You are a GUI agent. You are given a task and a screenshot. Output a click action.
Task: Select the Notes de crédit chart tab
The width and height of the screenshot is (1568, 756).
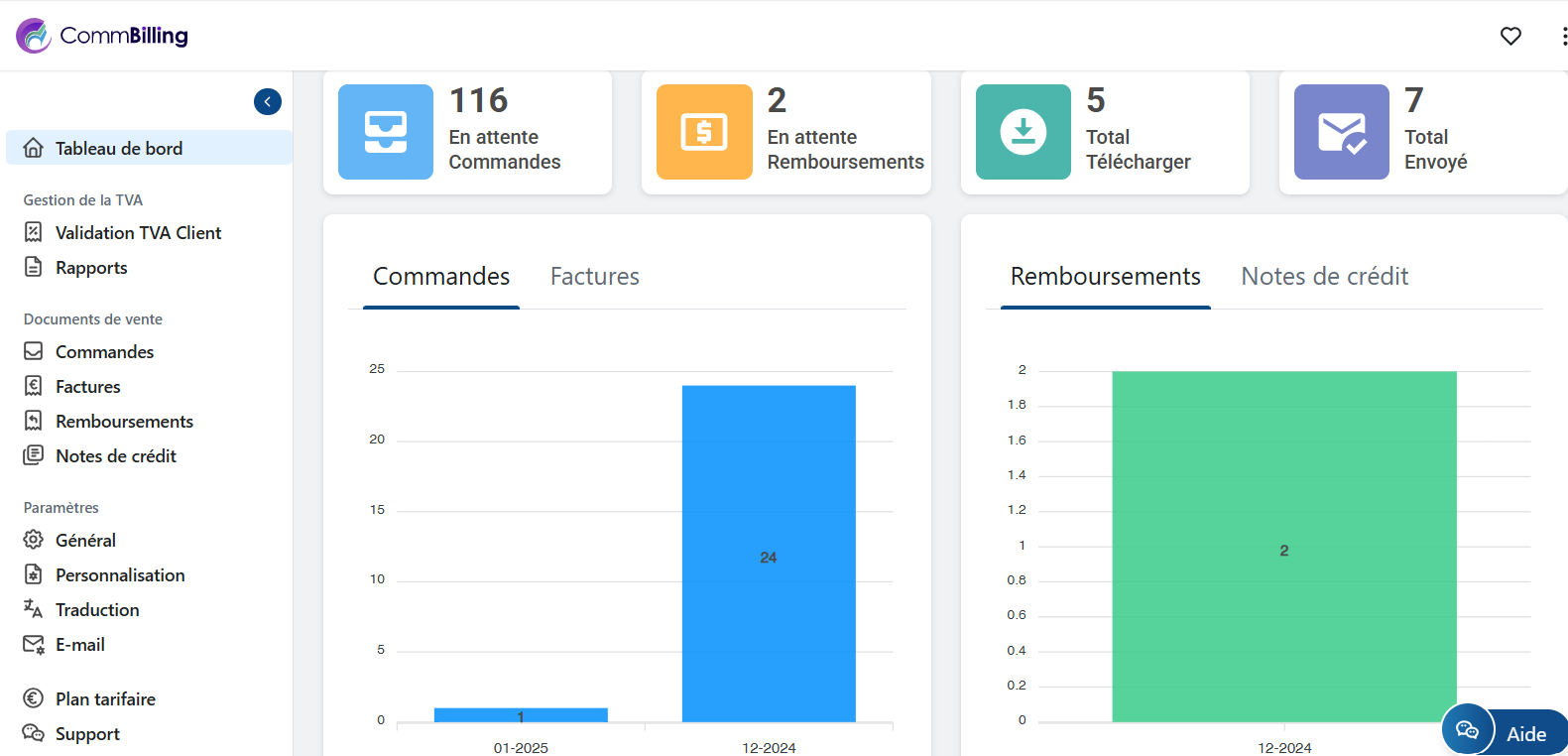pyautogui.click(x=1324, y=277)
